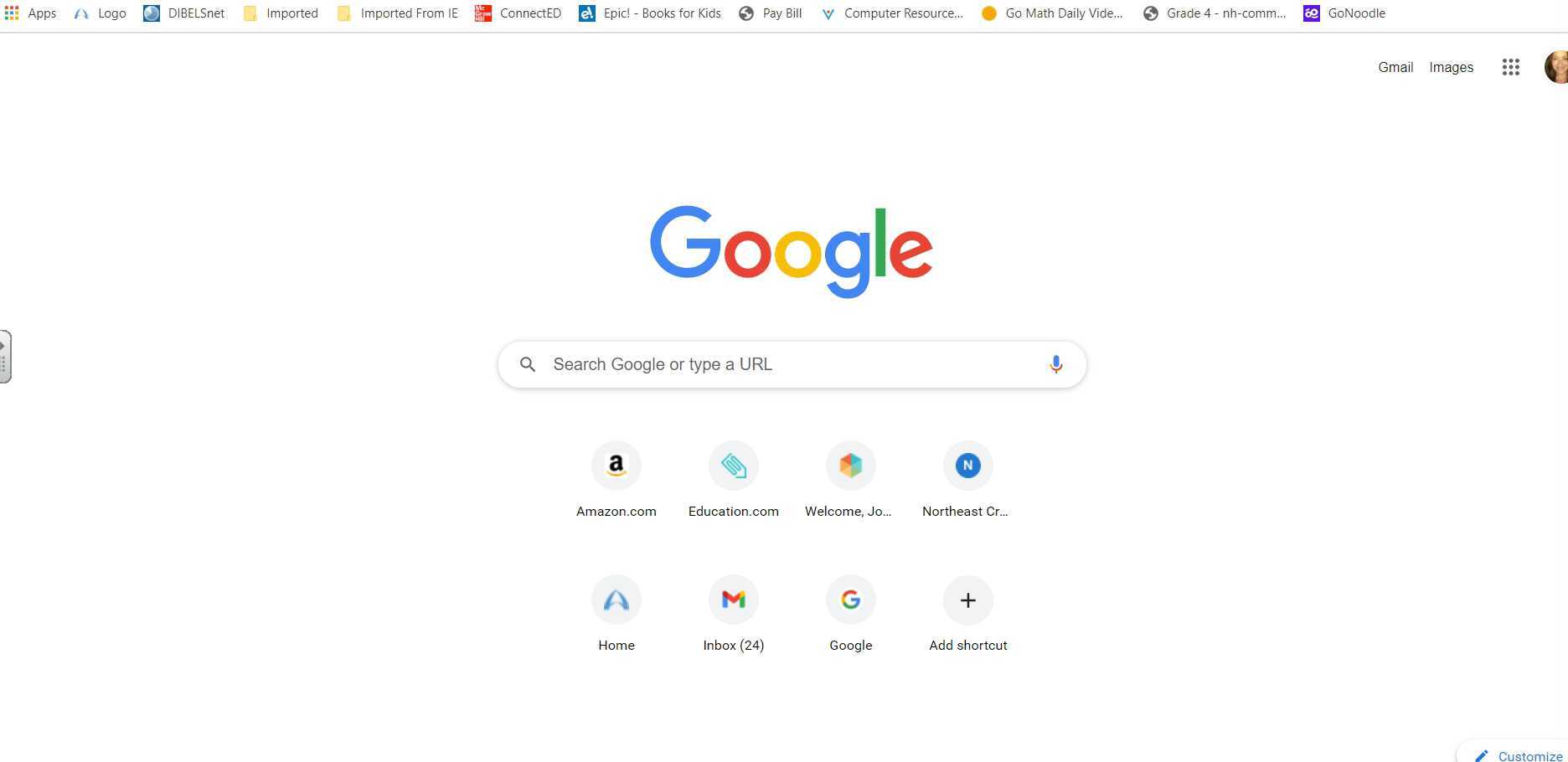The image size is (1568, 762).
Task: Open the Amazon.com shortcut
Action: click(x=616, y=480)
